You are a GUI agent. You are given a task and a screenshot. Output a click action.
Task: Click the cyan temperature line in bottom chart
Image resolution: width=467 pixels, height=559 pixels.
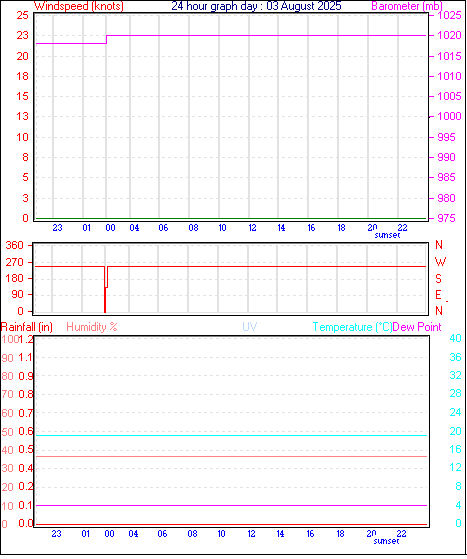231,435
